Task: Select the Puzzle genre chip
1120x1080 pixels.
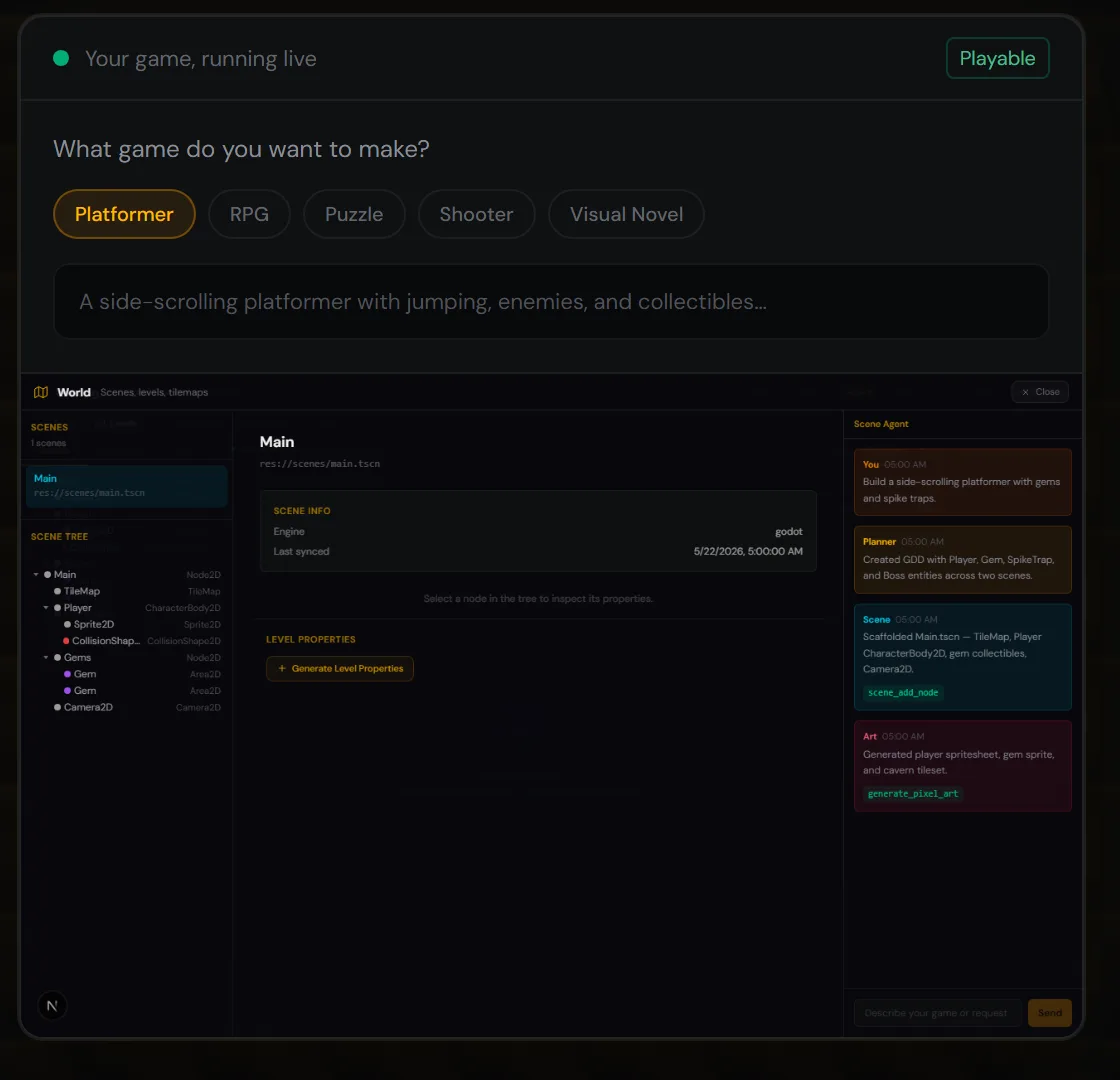Action: click(x=354, y=214)
